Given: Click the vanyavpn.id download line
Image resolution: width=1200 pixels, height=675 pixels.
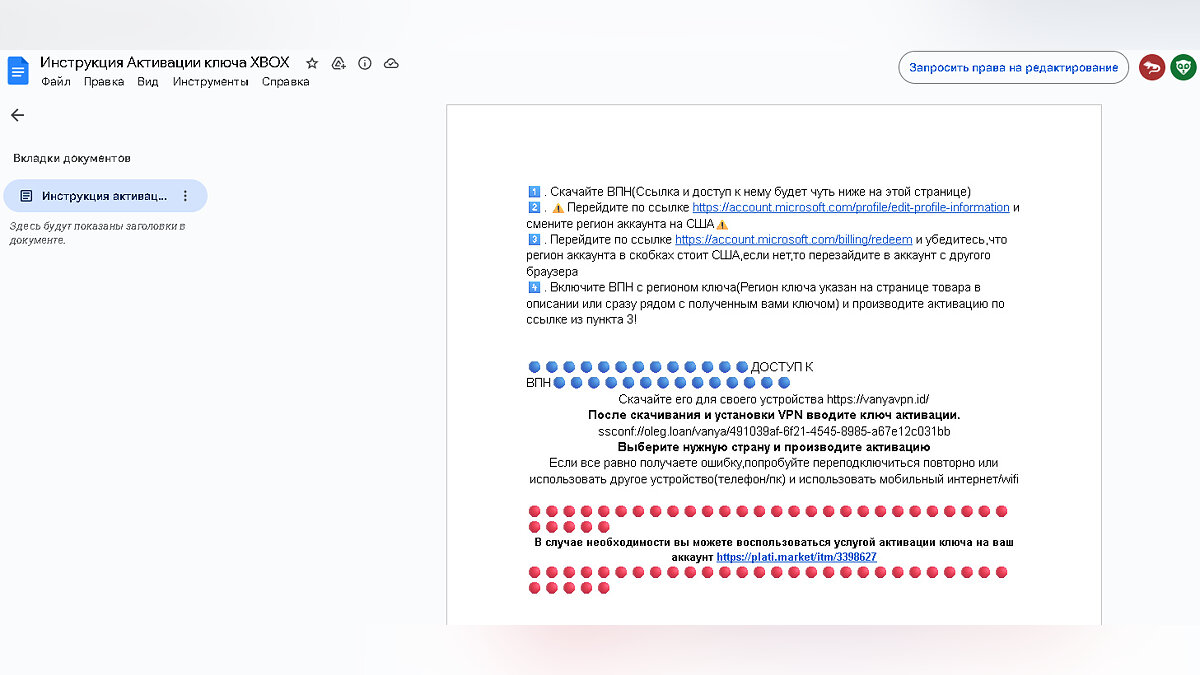Looking at the screenshot, I should point(774,399).
